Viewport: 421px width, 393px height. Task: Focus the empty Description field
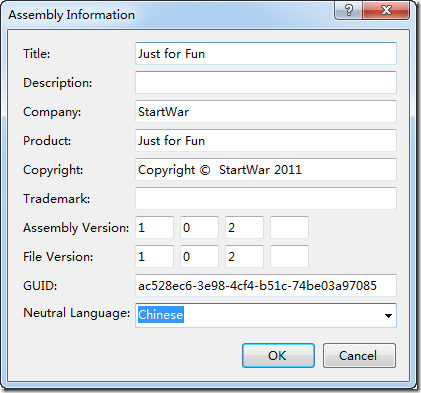[266, 82]
